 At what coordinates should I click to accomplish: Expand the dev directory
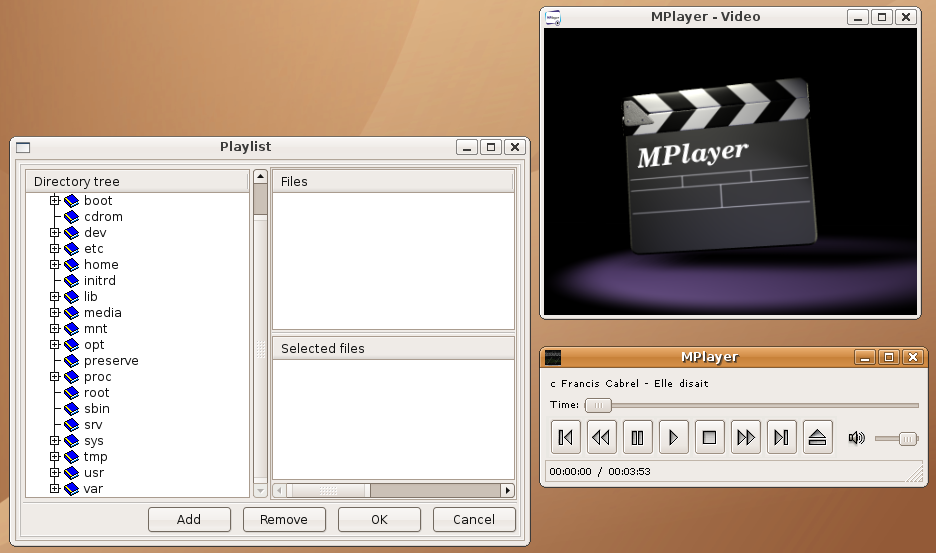pyautogui.click(x=54, y=232)
